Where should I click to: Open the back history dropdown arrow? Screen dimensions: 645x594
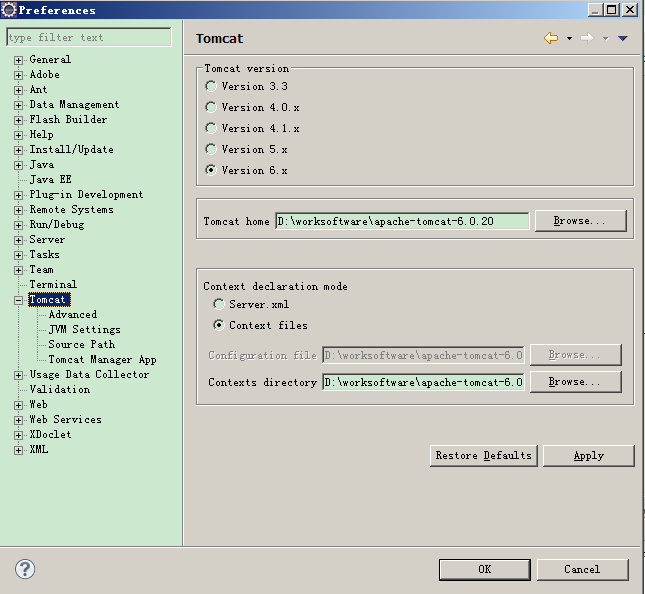point(569,39)
